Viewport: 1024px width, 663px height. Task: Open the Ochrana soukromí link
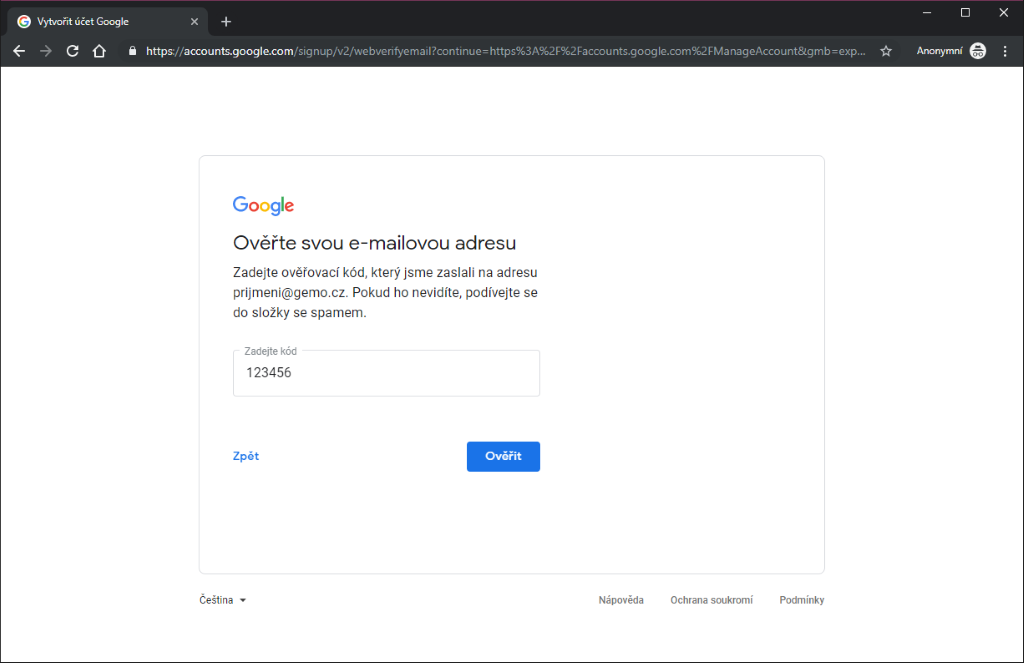click(x=711, y=600)
